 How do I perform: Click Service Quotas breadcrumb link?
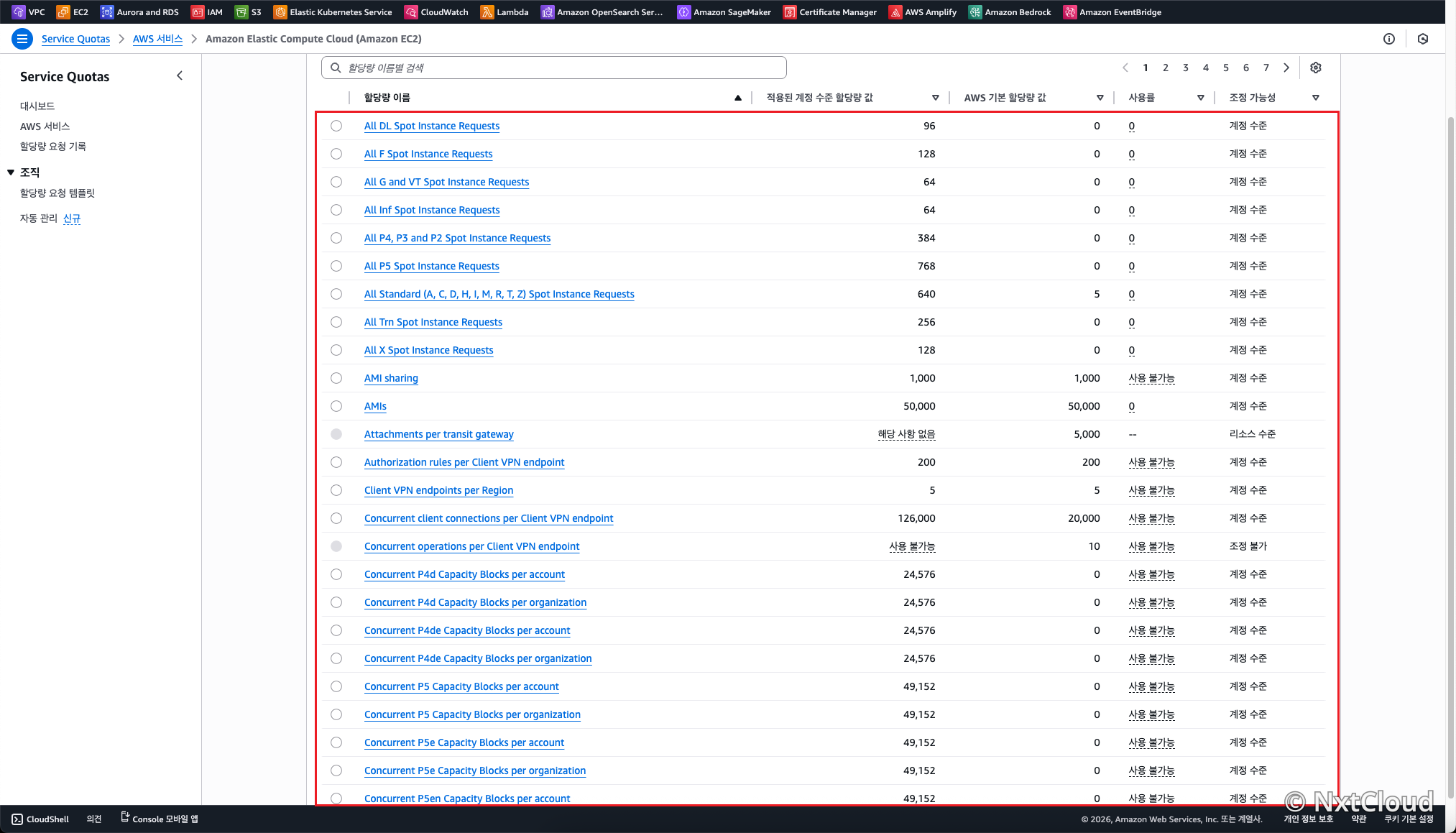click(75, 39)
